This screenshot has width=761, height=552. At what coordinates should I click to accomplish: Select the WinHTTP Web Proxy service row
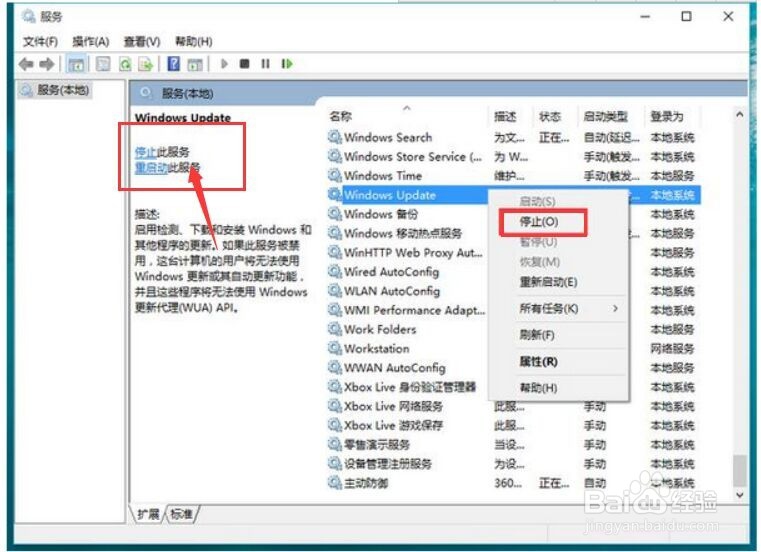coord(513,252)
